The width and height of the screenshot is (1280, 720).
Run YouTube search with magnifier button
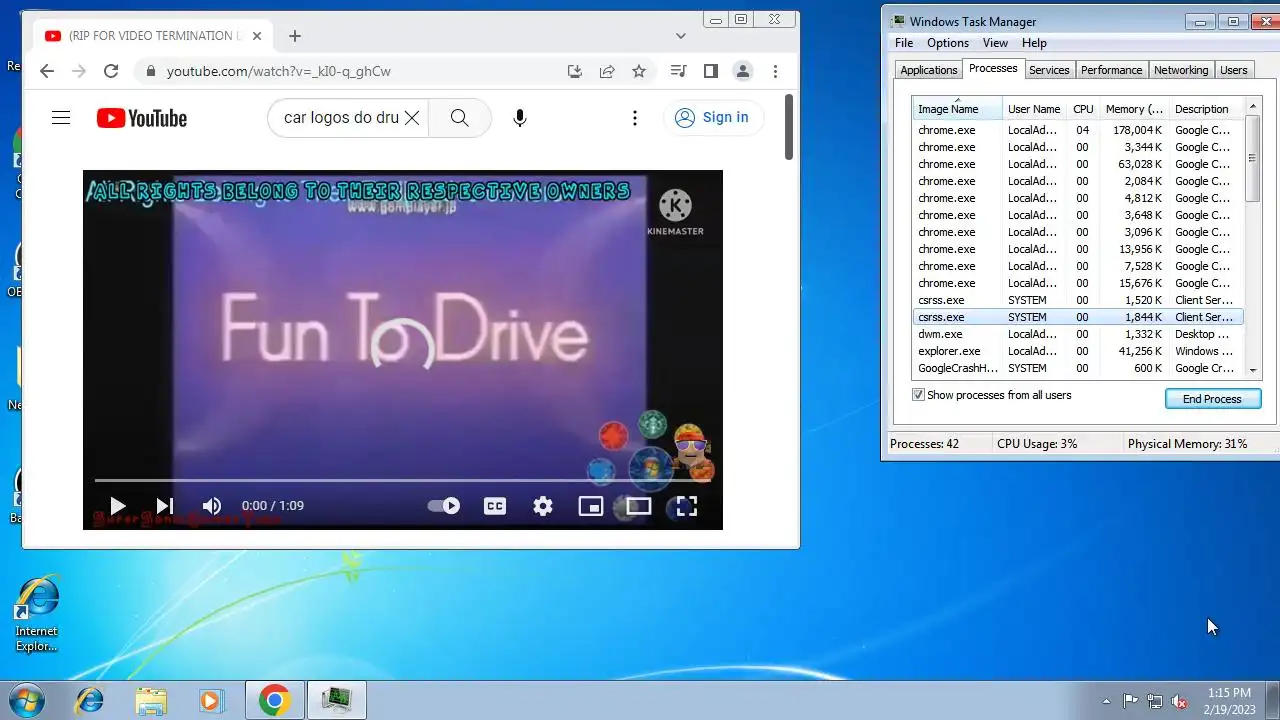point(460,118)
